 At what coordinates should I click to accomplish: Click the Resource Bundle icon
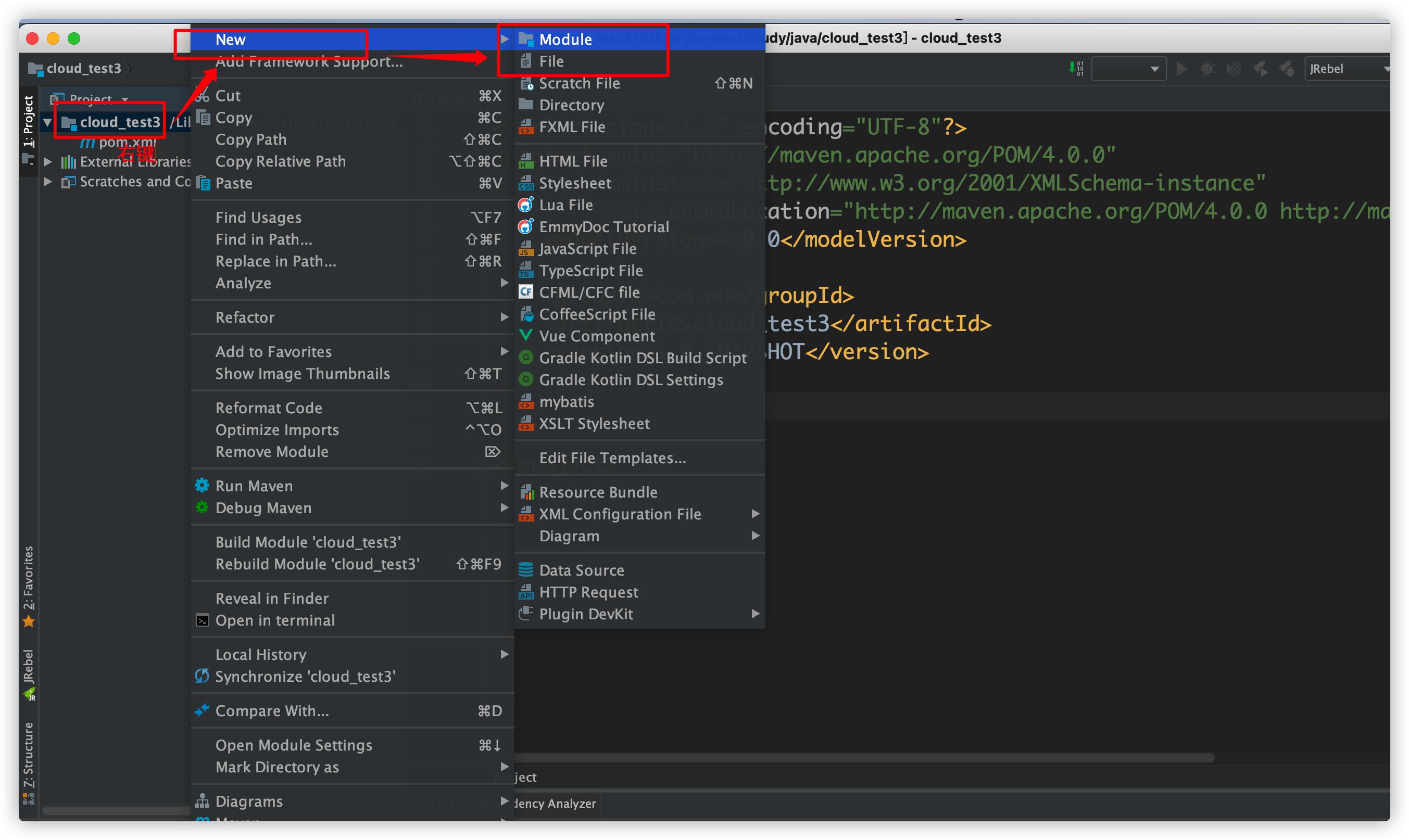[526, 492]
